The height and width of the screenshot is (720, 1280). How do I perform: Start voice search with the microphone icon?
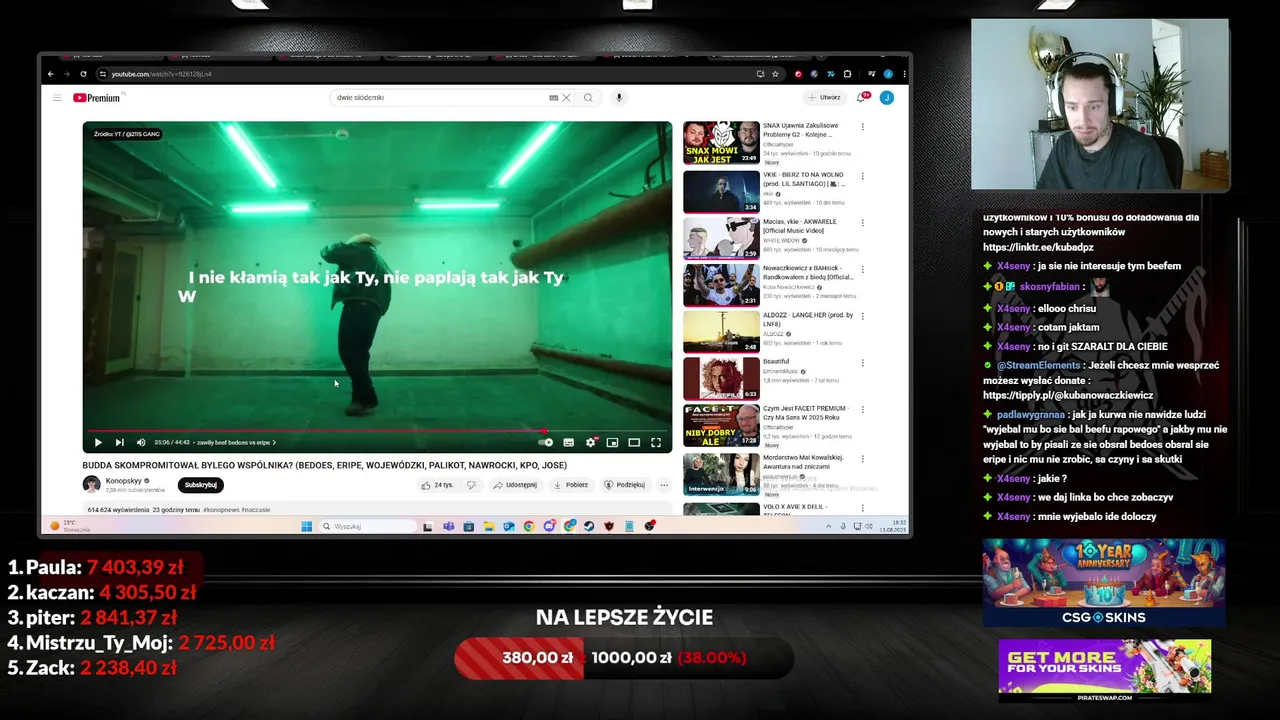tap(619, 98)
